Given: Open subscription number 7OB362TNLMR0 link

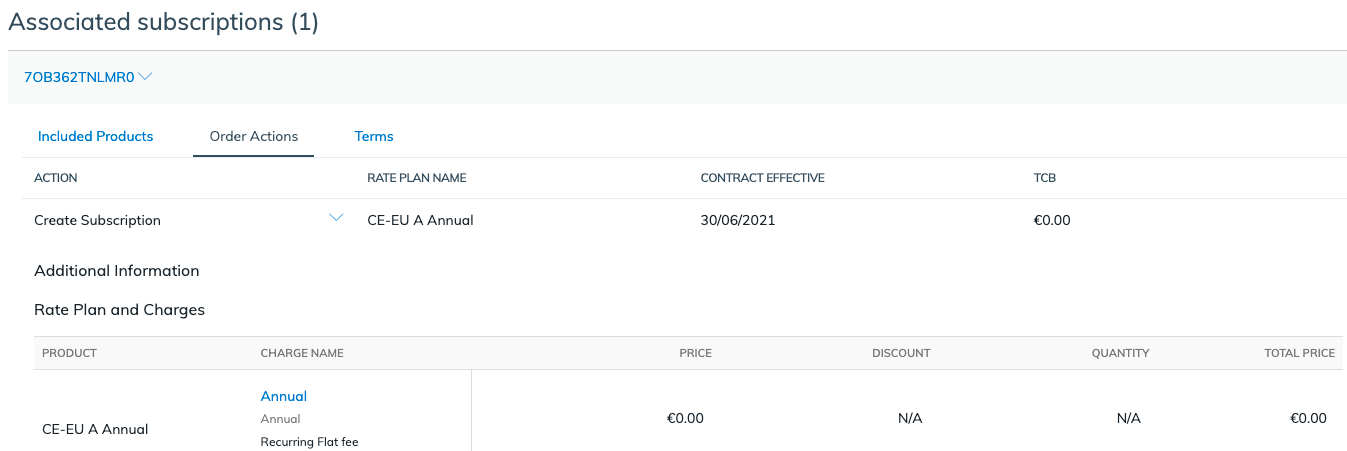Looking at the screenshot, I should [79, 77].
